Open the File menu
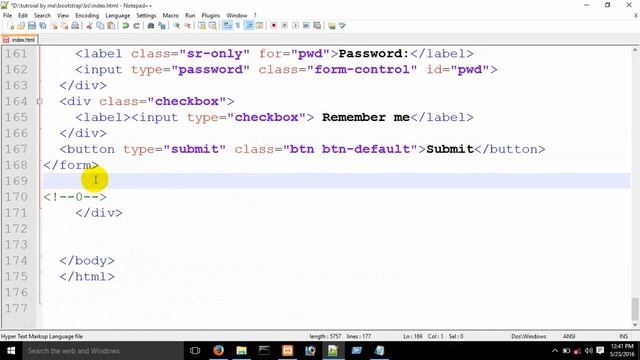Screen dimensions: 640x360 click(x=7, y=16)
